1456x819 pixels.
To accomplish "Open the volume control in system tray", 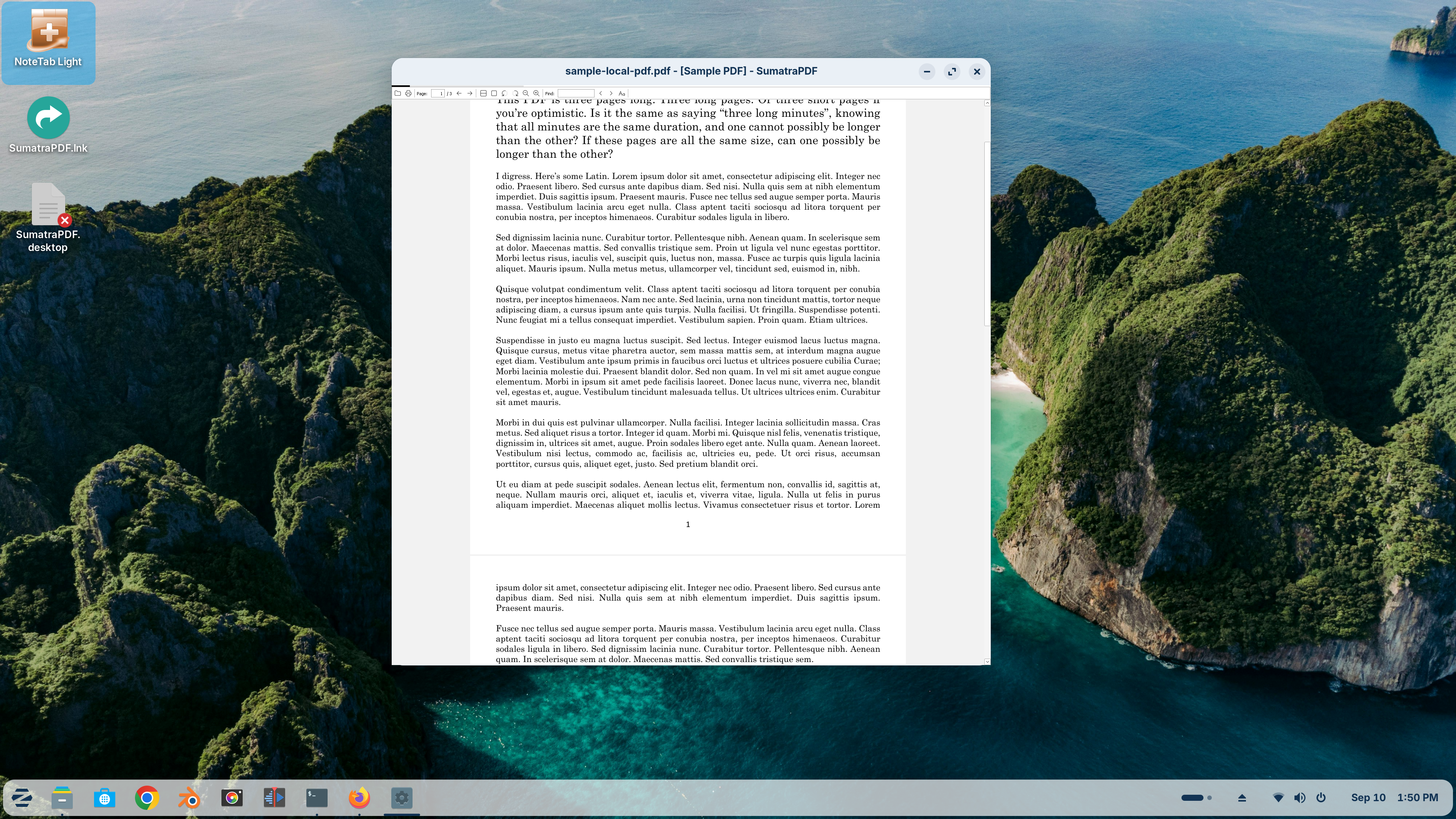I will coord(1299,797).
